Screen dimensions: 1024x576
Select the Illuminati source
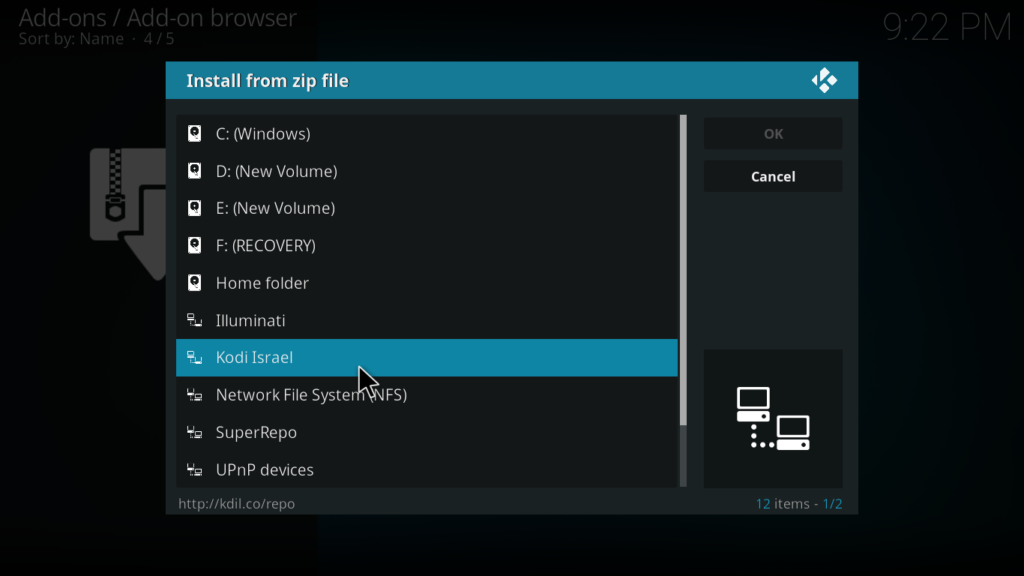click(427, 320)
